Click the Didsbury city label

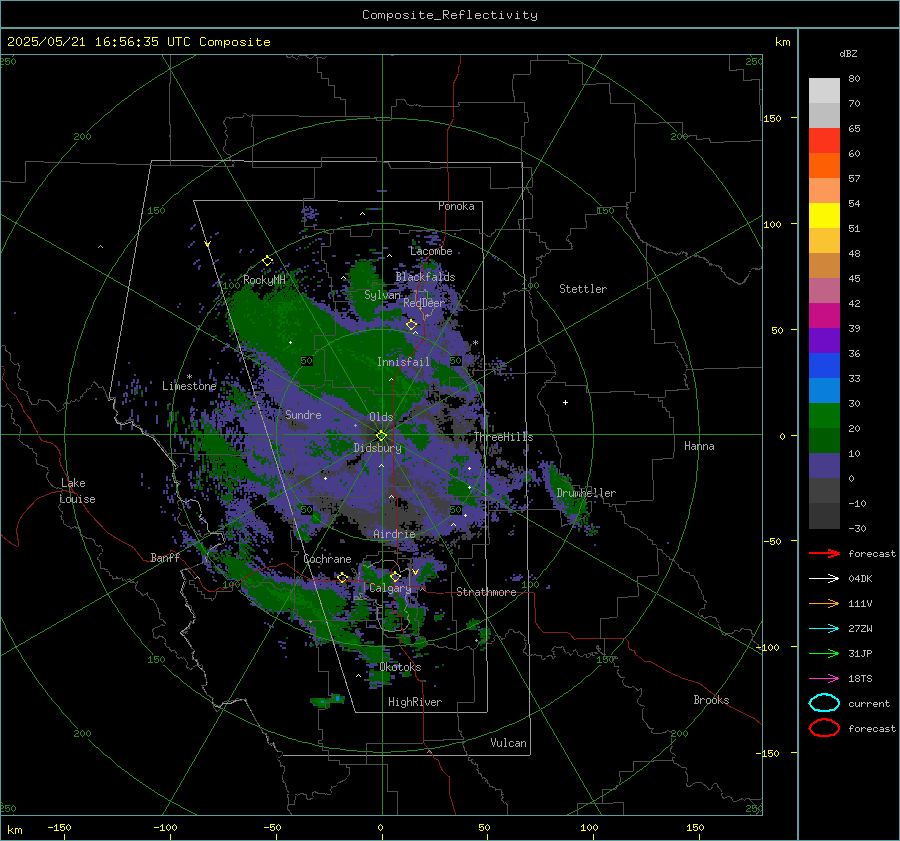click(377, 448)
